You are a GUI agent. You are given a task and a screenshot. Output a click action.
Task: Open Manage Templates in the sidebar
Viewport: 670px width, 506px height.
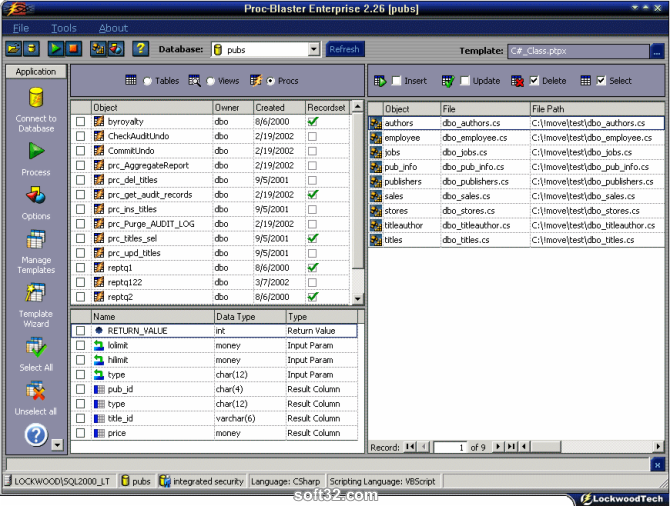click(x=36, y=252)
